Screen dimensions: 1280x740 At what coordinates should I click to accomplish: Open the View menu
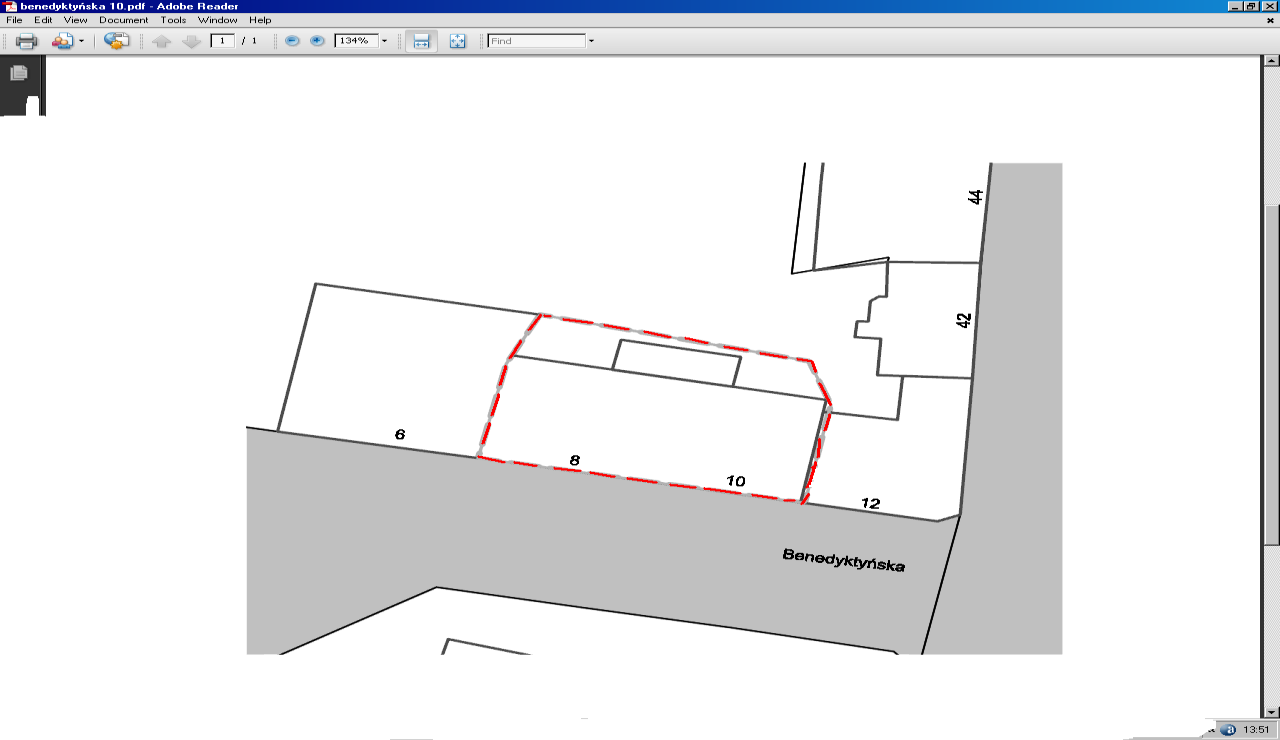coord(75,20)
